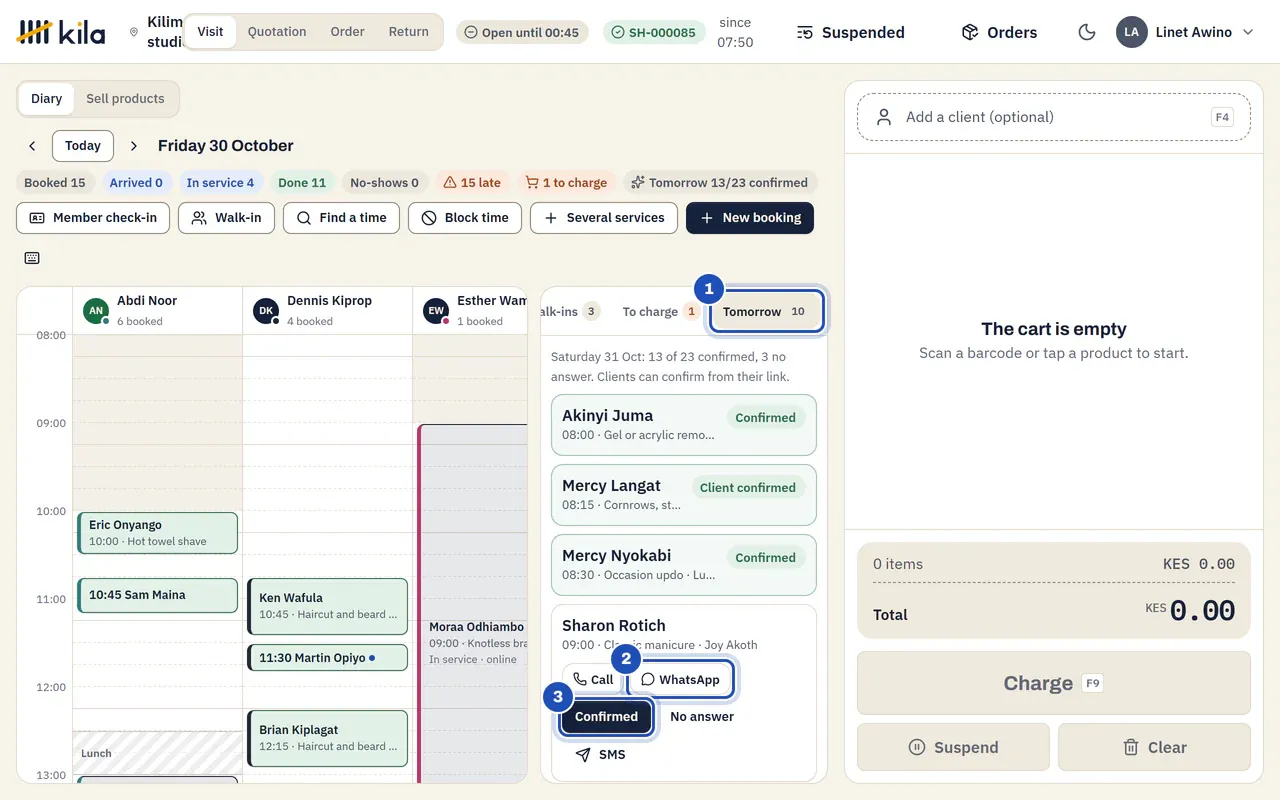Click the Find a time button
The width and height of the screenshot is (1280, 800).
342,218
